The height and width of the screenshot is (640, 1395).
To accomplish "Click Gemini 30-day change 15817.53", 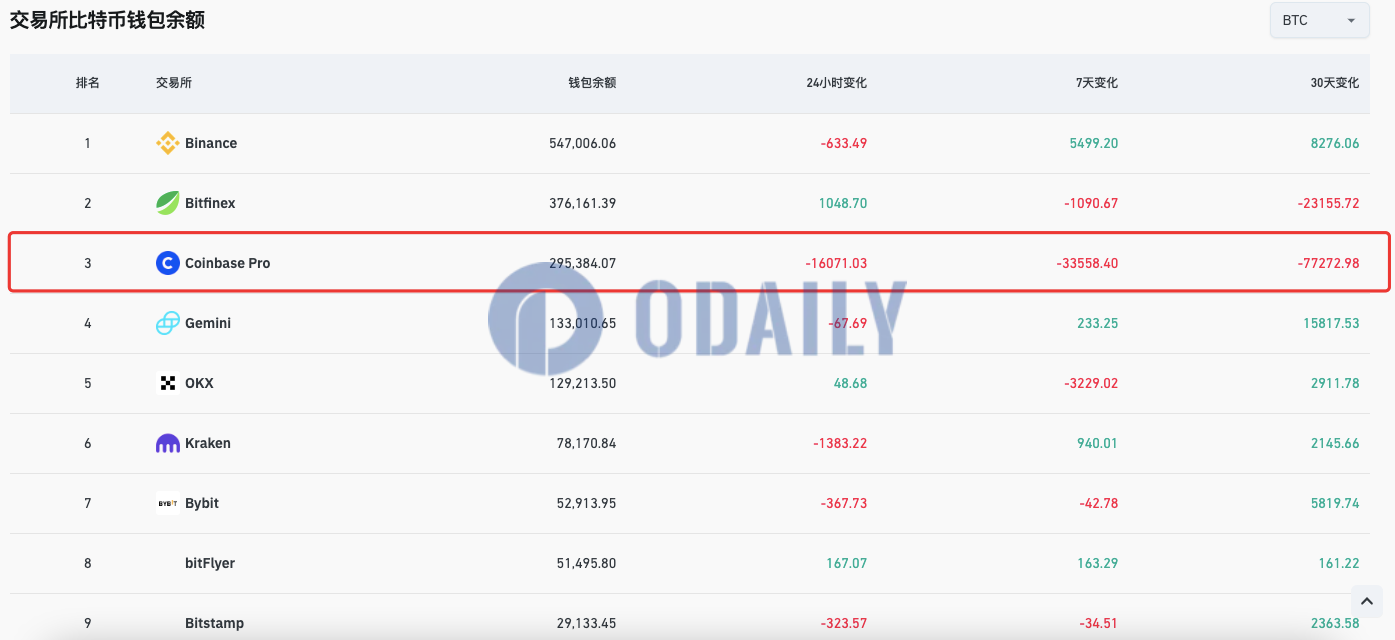I will tap(1332, 323).
